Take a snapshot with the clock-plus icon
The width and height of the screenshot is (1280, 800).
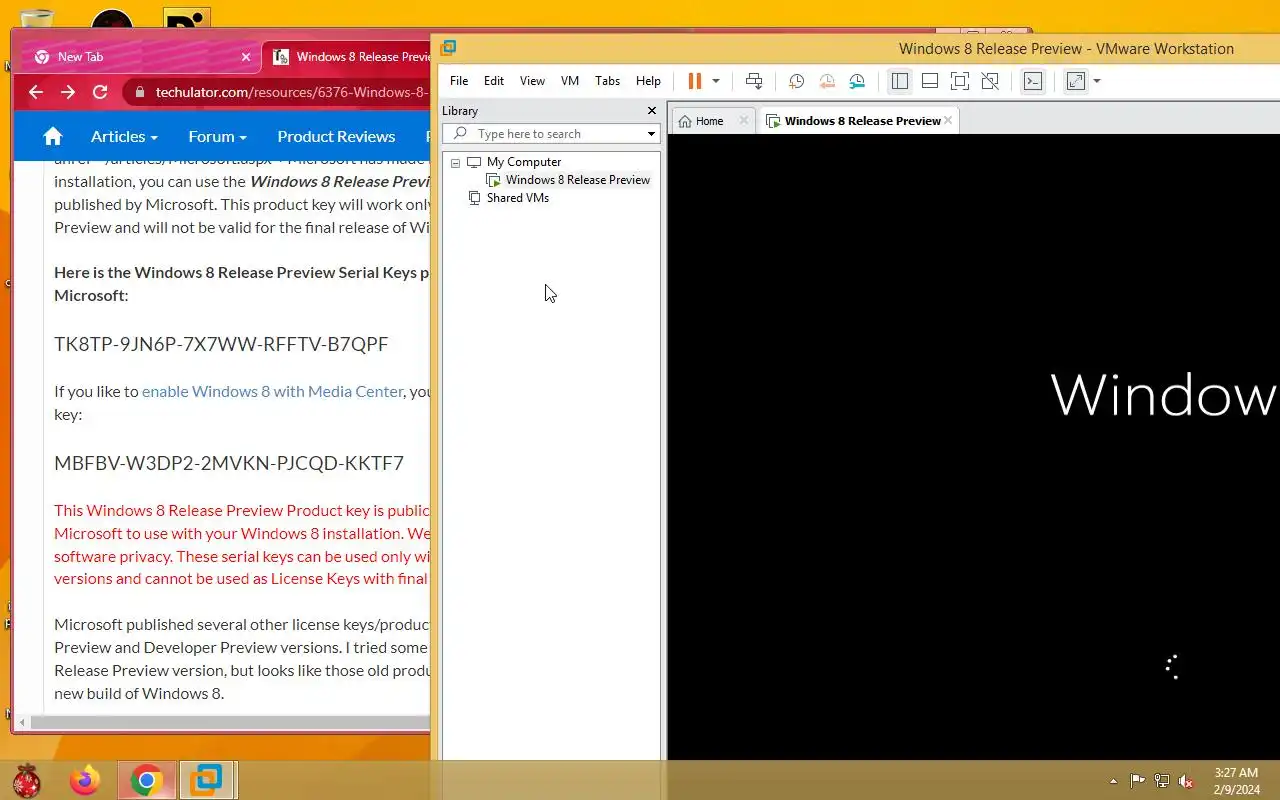(x=796, y=81)
